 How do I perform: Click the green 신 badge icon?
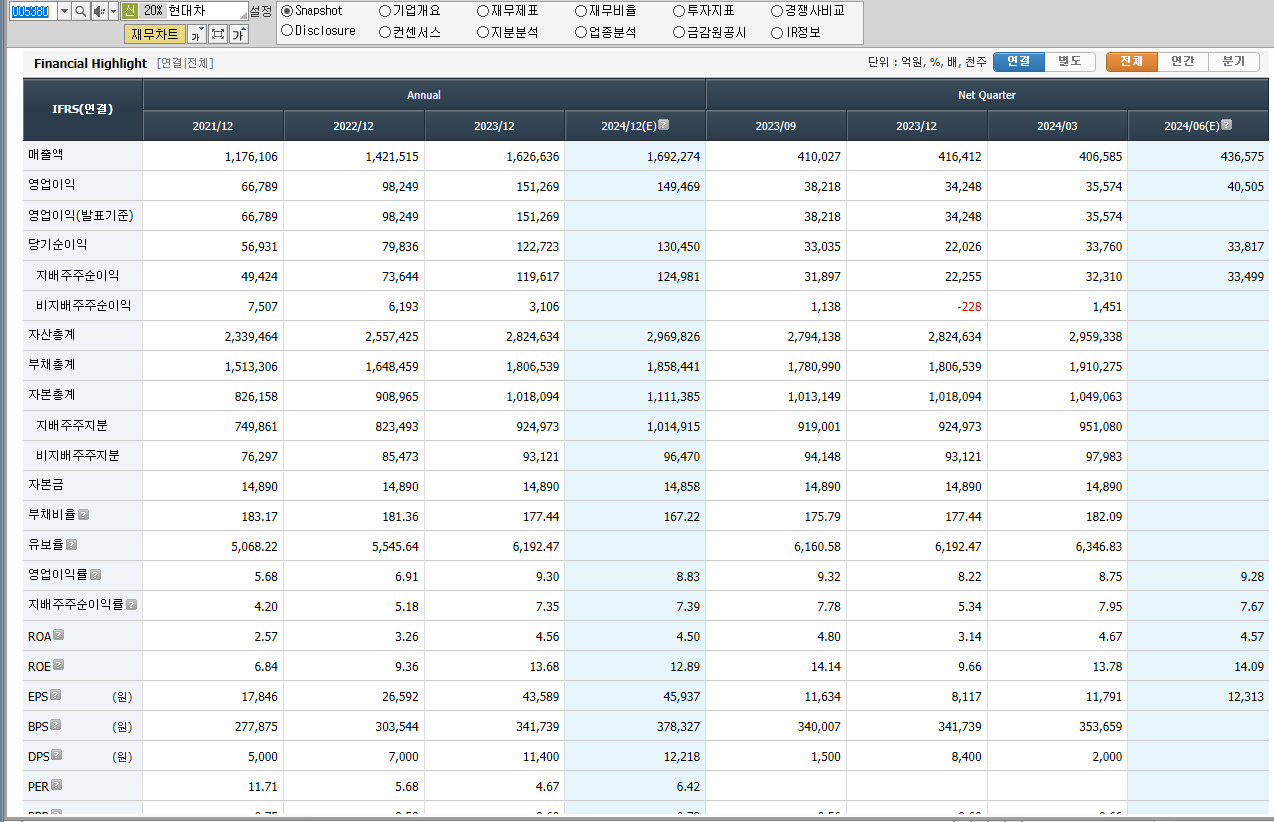pos(129,11)
